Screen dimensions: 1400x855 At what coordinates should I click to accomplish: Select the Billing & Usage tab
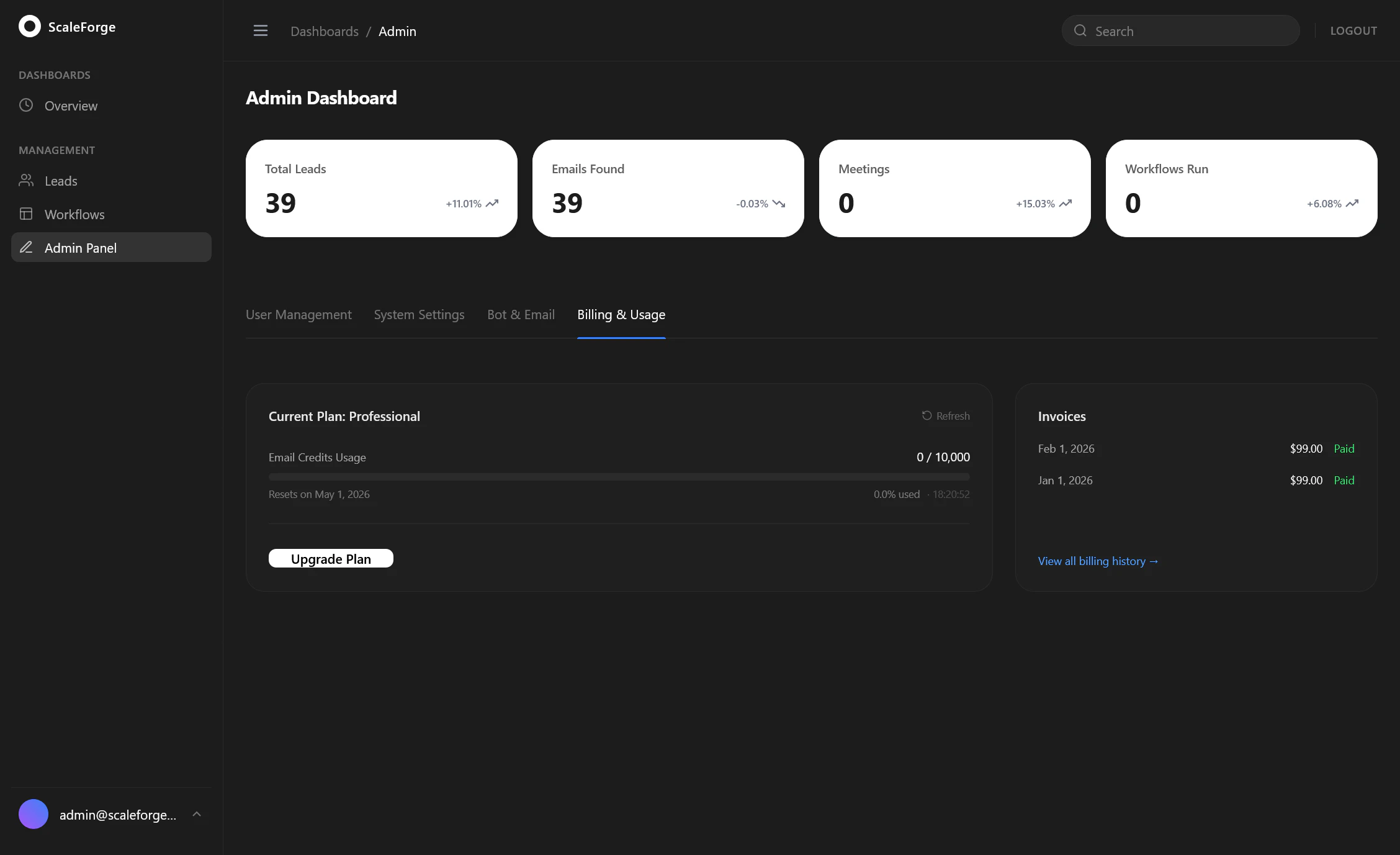[x=621, y=315]
